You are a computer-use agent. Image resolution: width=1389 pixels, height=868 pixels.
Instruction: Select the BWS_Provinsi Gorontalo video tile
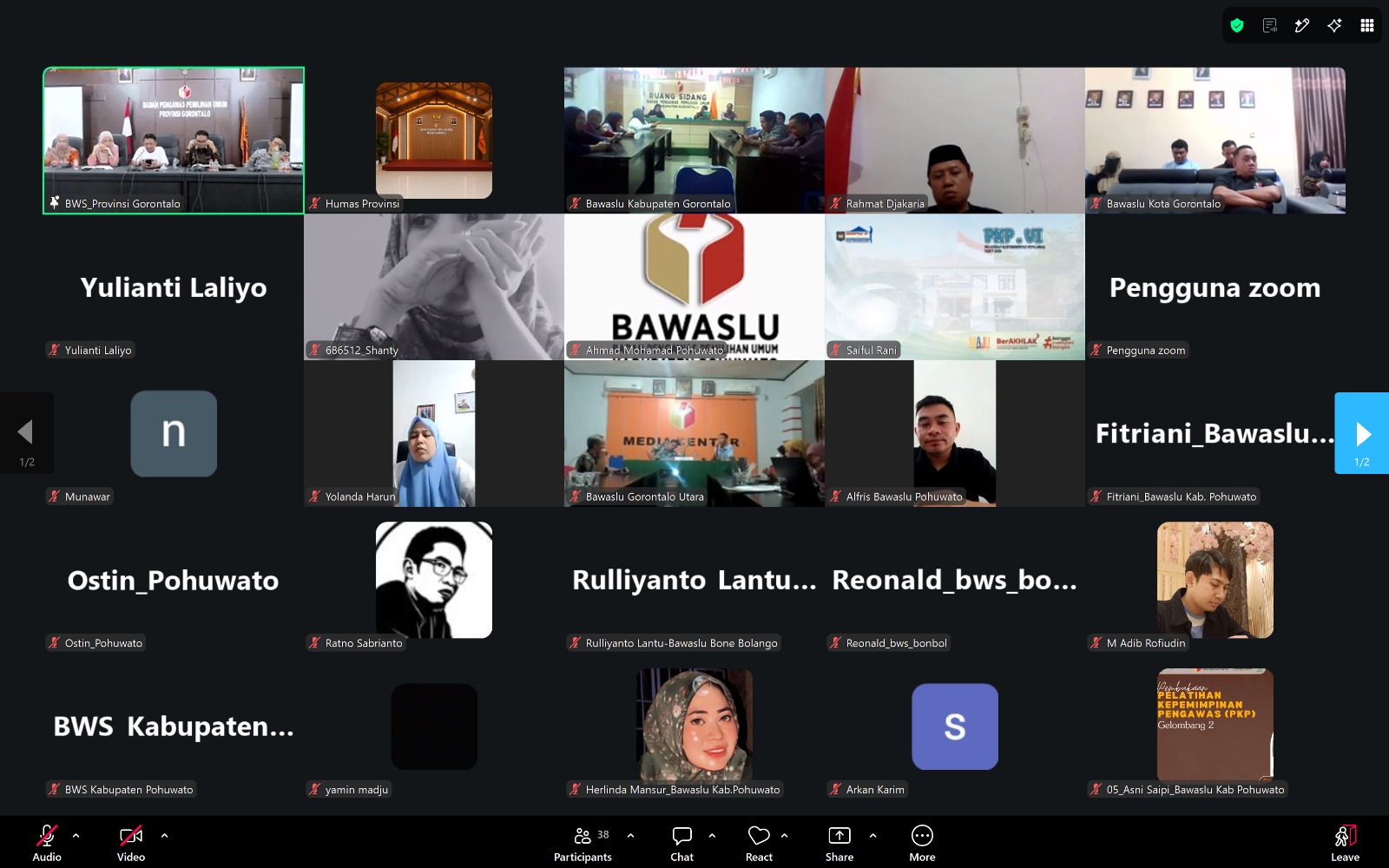(174, 141)
